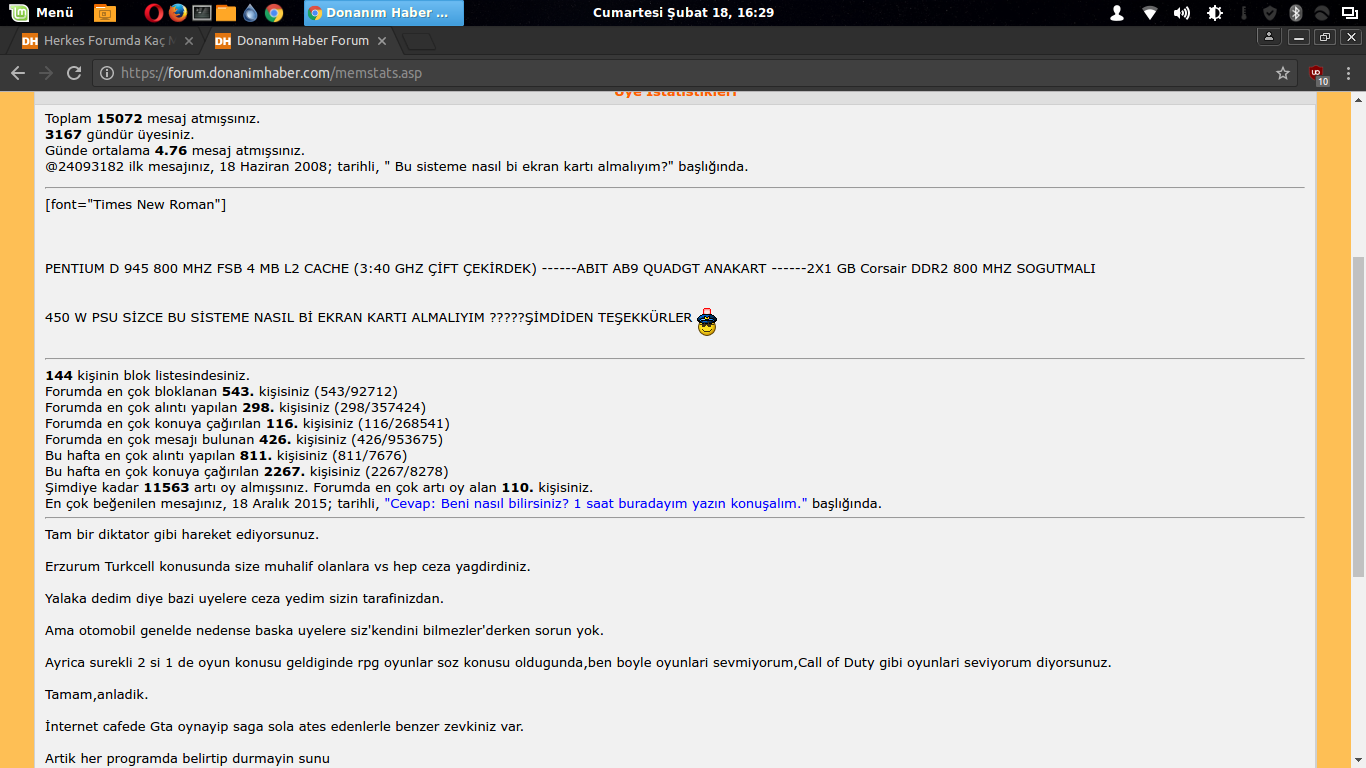Close the Donanım Haber Forum tab
1366x768 pixels.
pyautogui.click(x=381, y=41)
